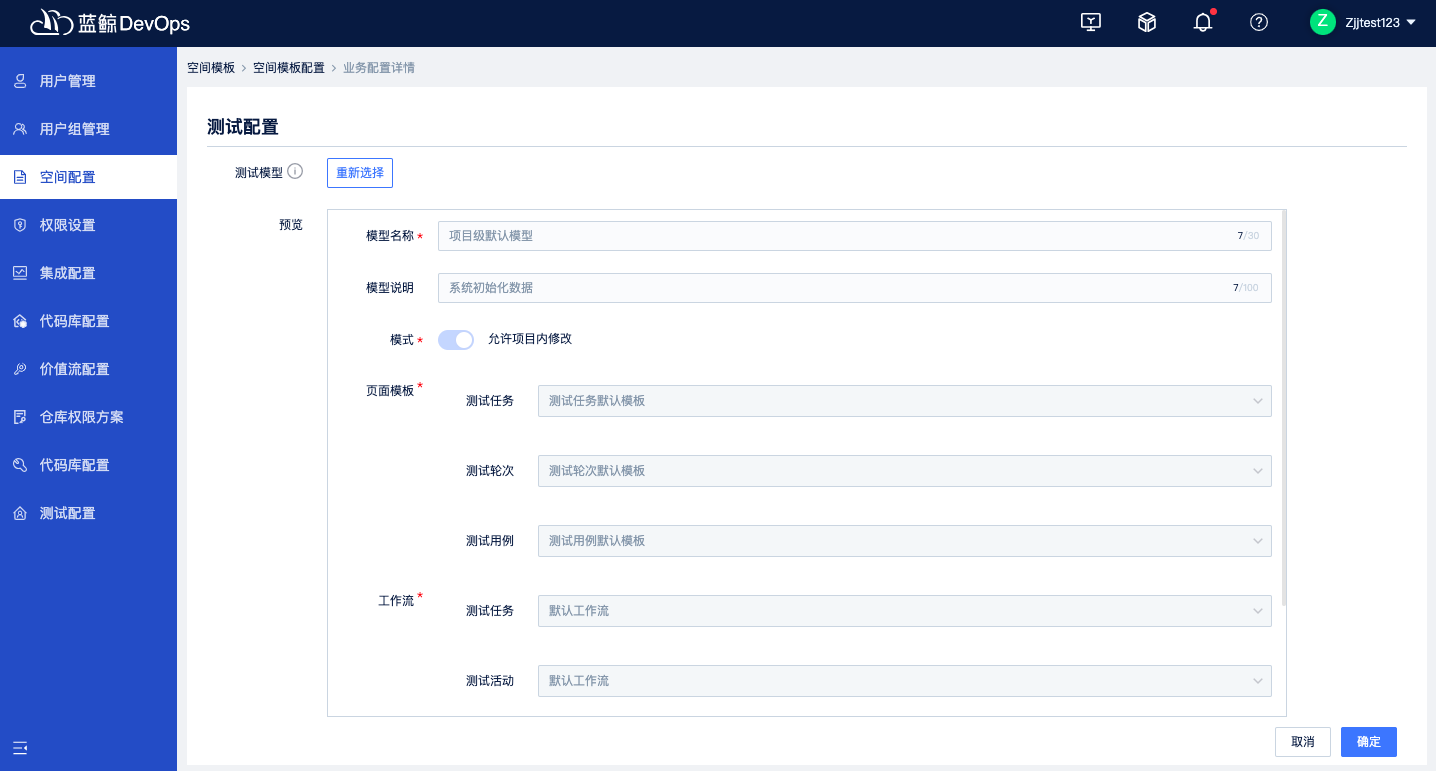Open the cube package icon in header

[x=1147, y=22]
